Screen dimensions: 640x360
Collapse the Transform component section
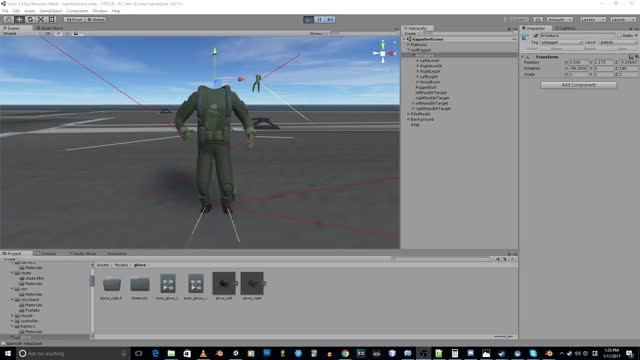point(523,57)
